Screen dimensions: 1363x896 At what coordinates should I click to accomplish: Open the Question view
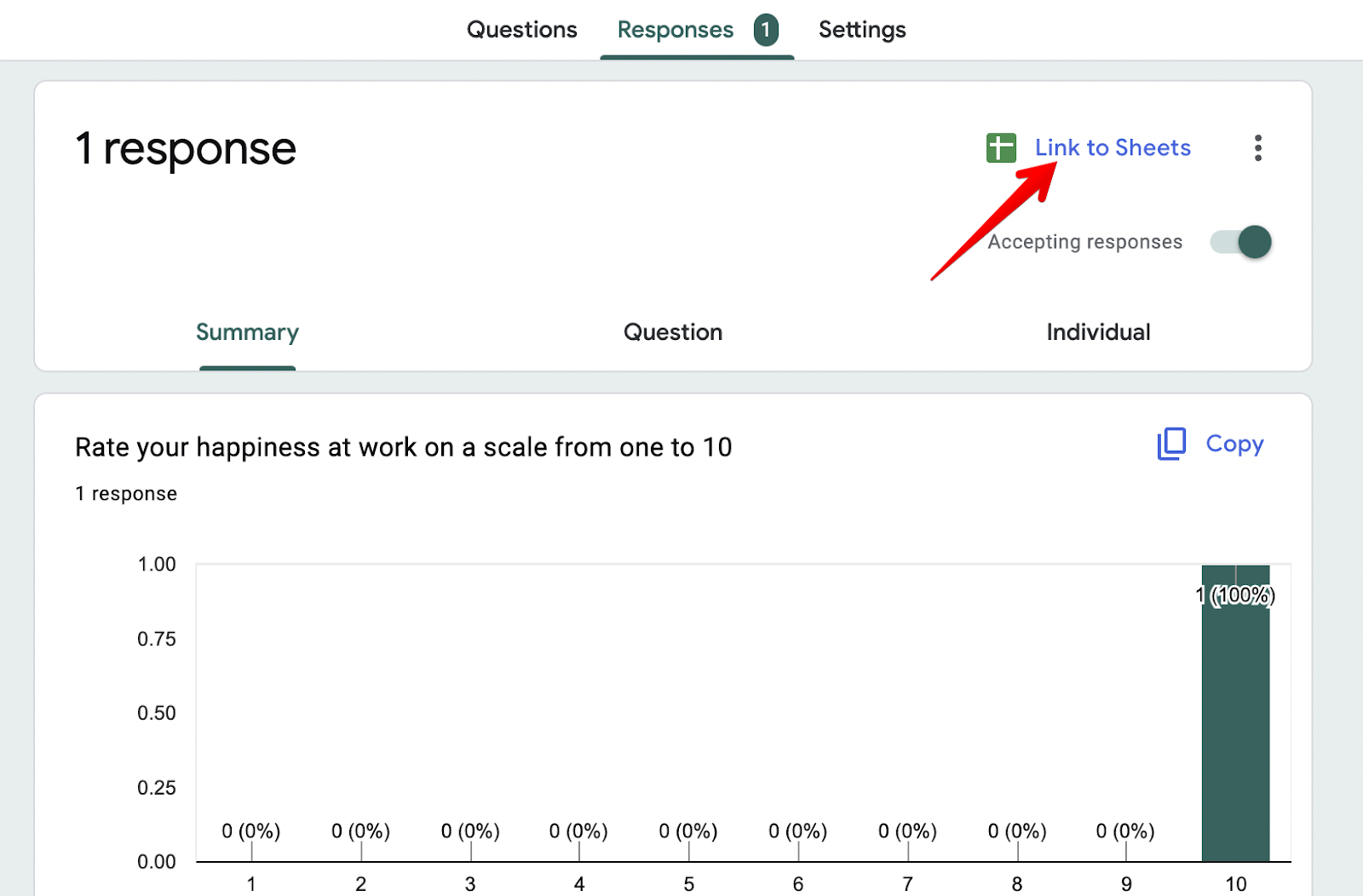(672, 332)
